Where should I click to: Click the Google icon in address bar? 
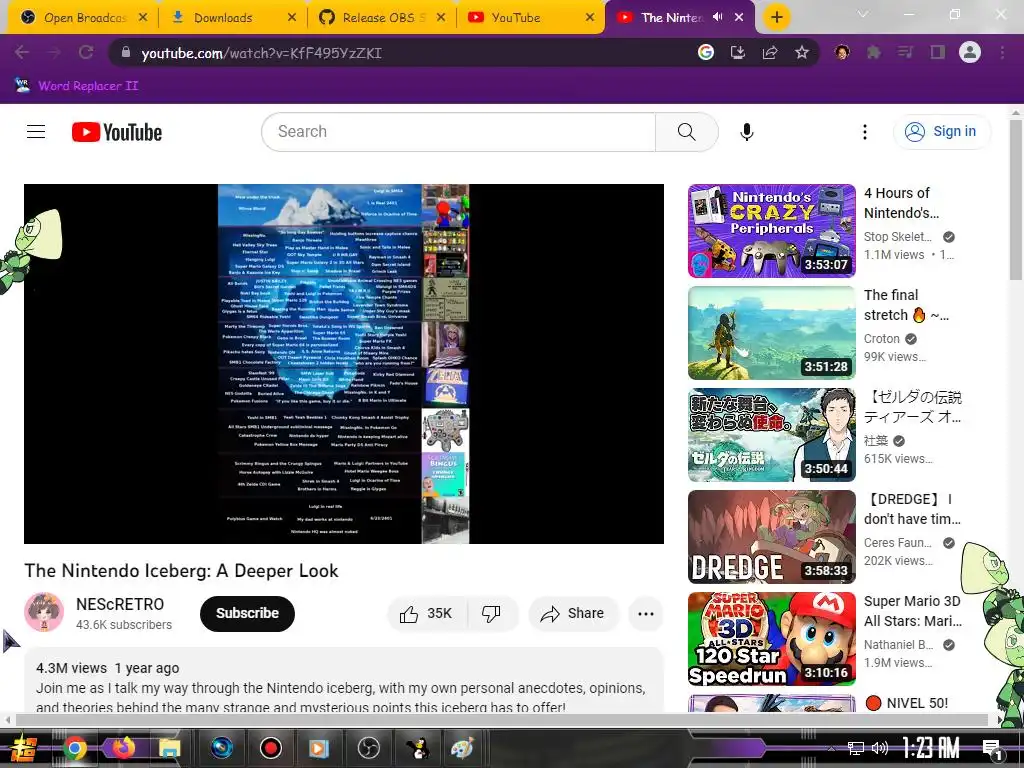706,52
